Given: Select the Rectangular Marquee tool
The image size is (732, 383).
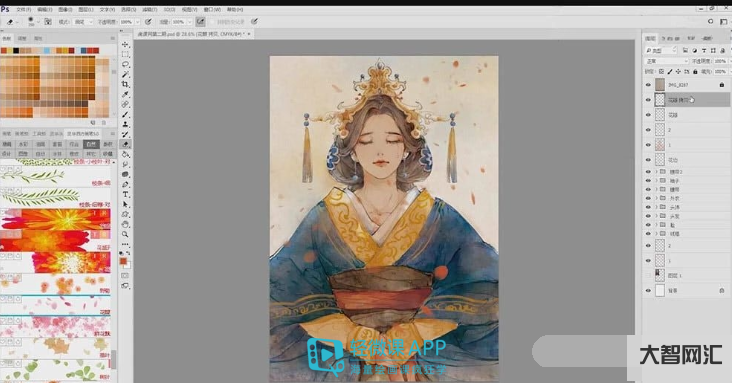Looking at the screenshot, I should [125, 54].
